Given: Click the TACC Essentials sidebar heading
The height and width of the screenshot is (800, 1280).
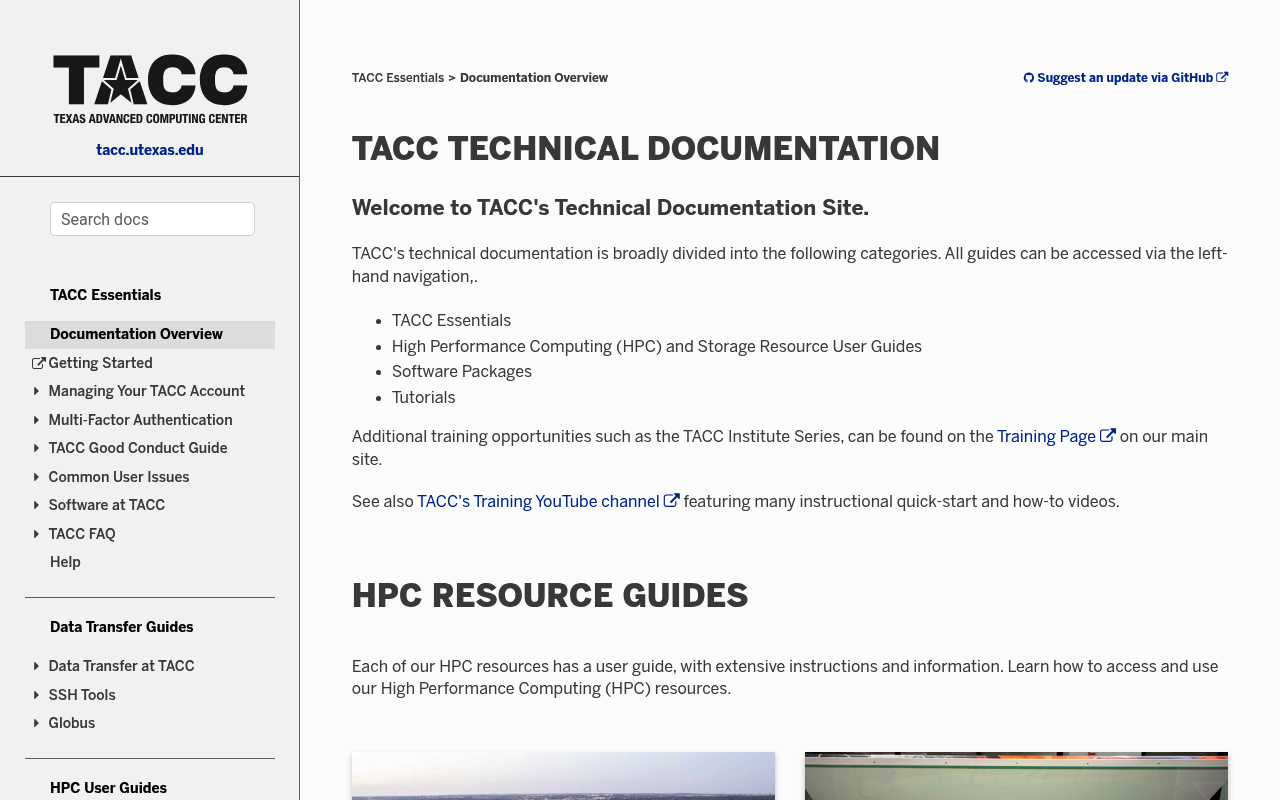Looking at the screenshot, I should (x=105, y=295).
